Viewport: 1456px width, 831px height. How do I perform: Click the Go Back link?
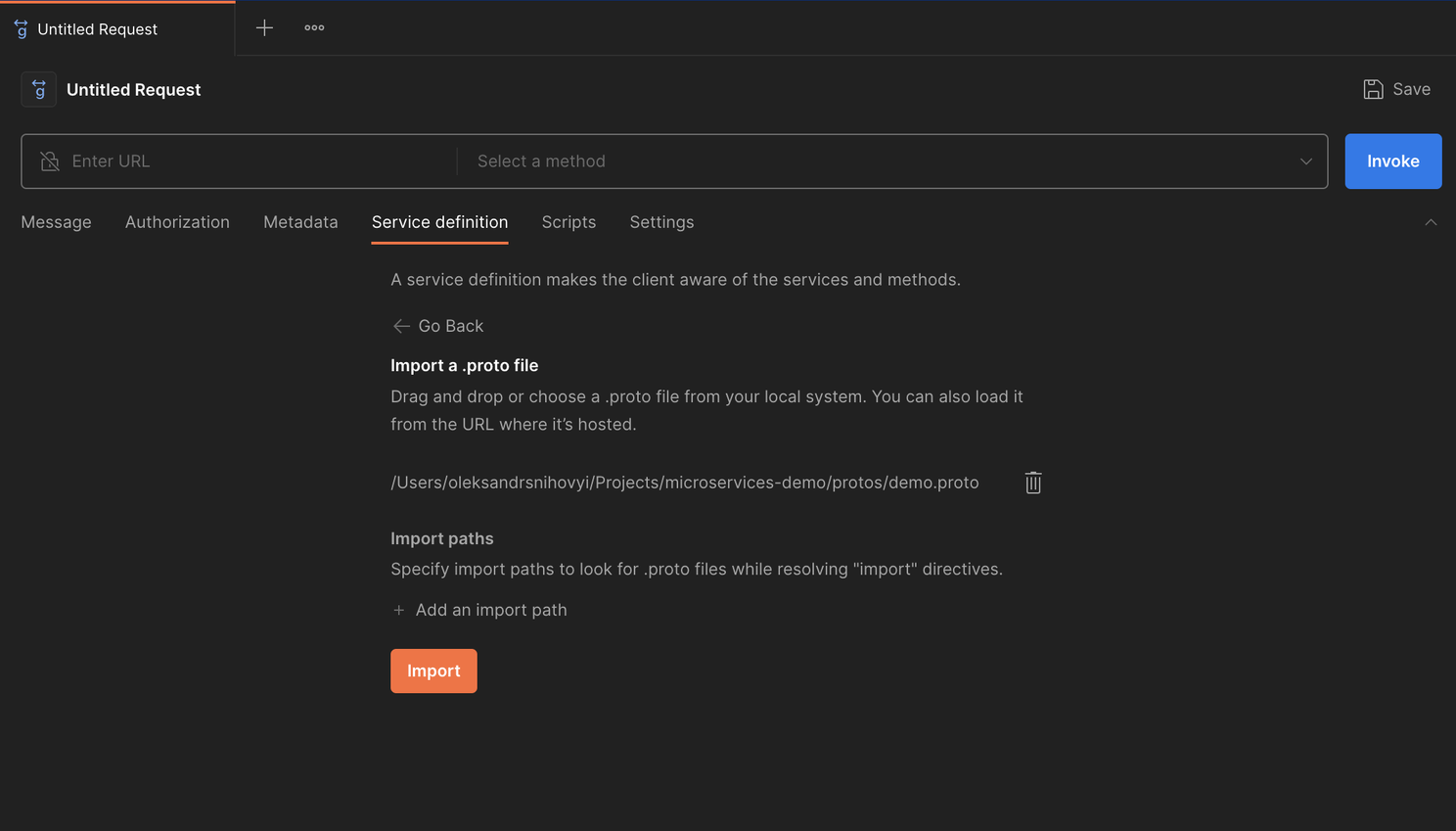[450, 325]
